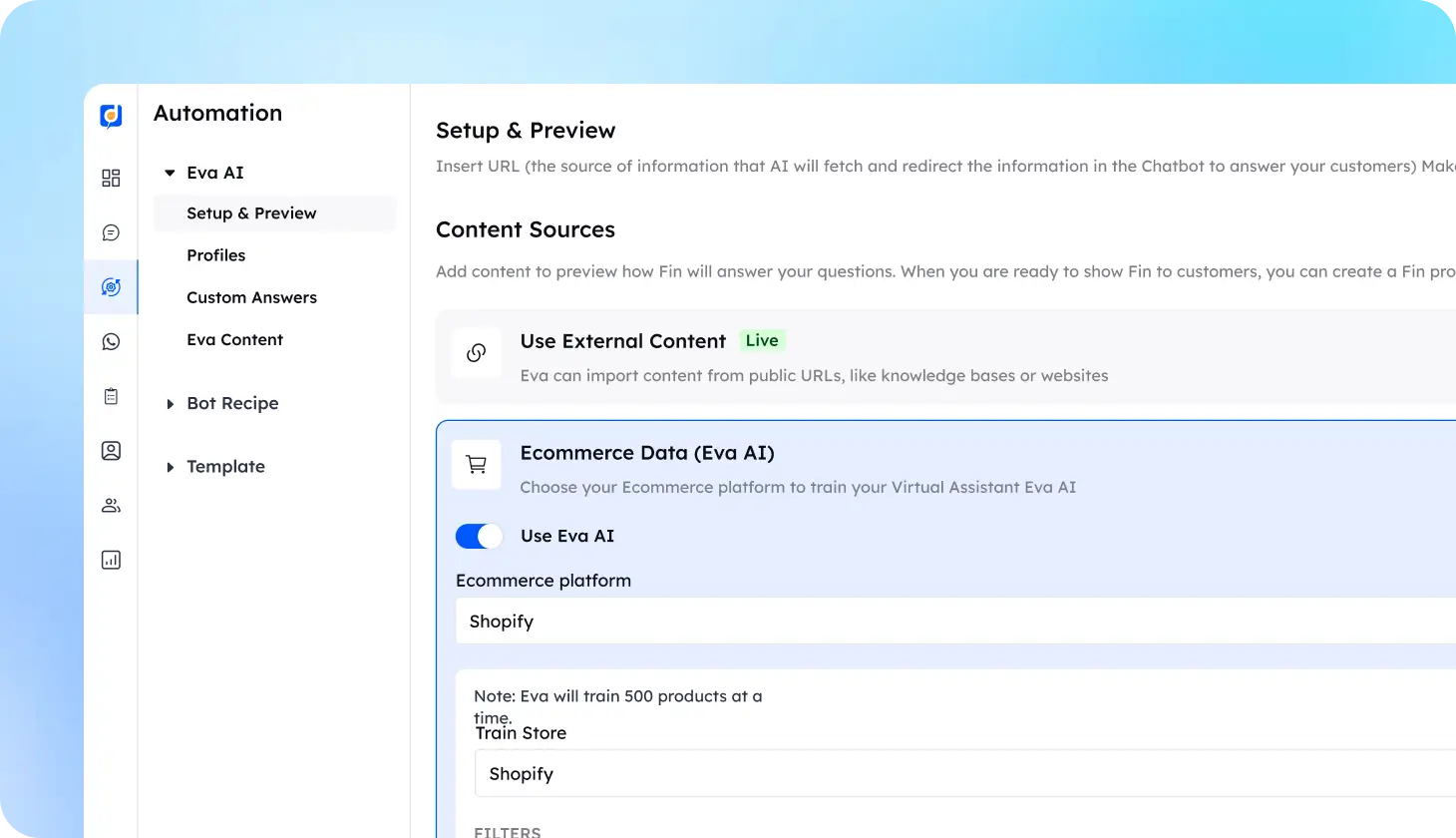Click the FILTERS section label
Image resolution: width=1456 pixels, height=838 pixels.
(x=508, y=832)
